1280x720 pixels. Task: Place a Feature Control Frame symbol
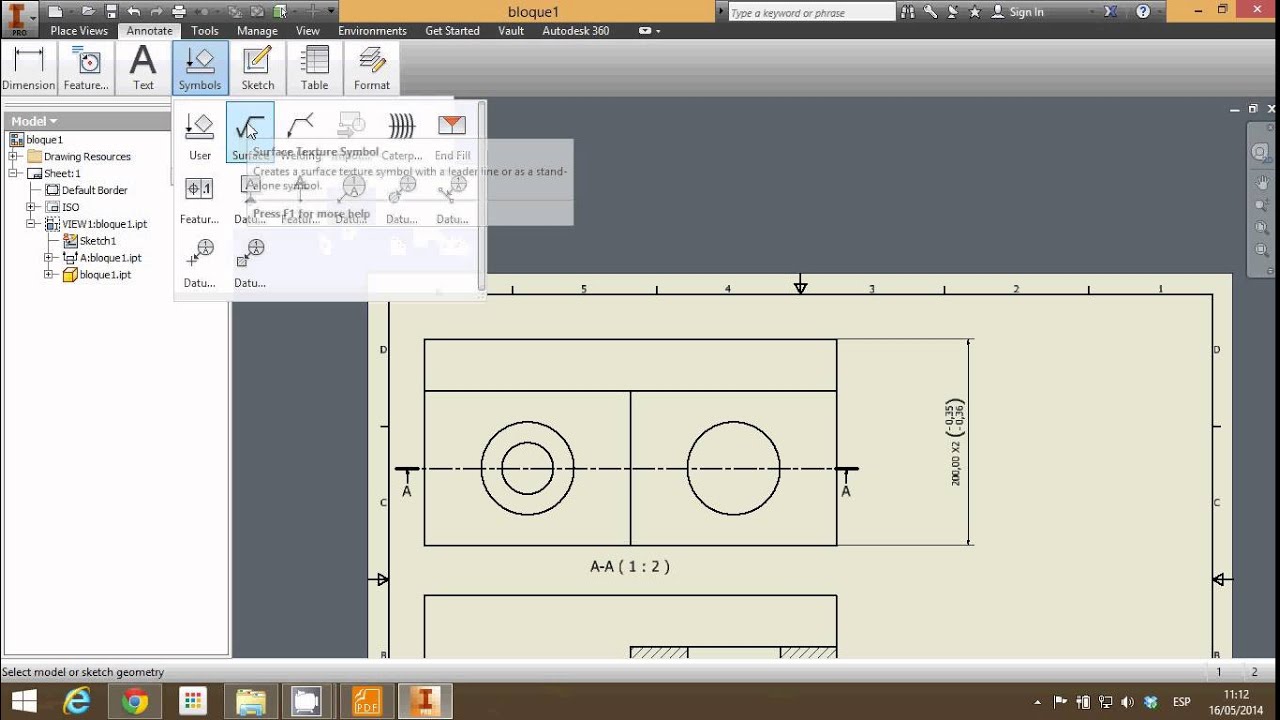pos(200,197)
